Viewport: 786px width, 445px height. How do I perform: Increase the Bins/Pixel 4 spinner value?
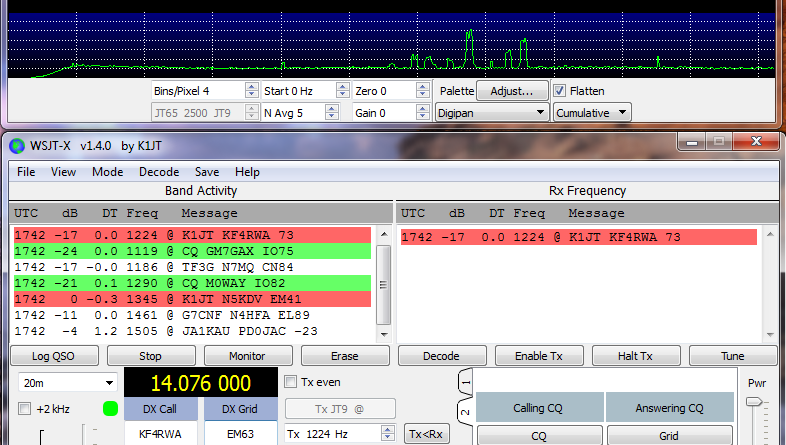click(x=252, y=87)
